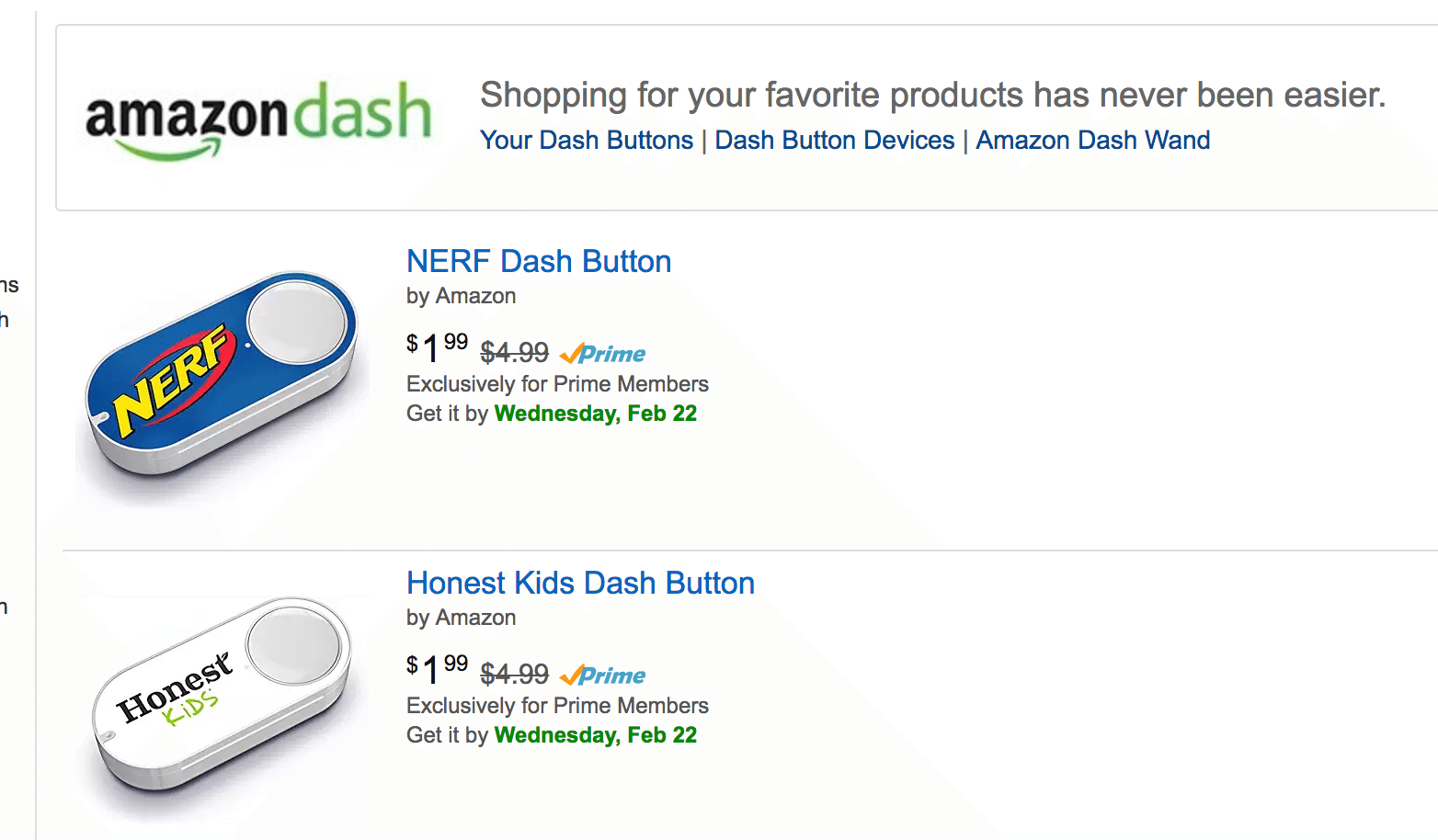Click the banner headline about shopping favorite products
Viewport: 1438px width, 840px height.
932,96
